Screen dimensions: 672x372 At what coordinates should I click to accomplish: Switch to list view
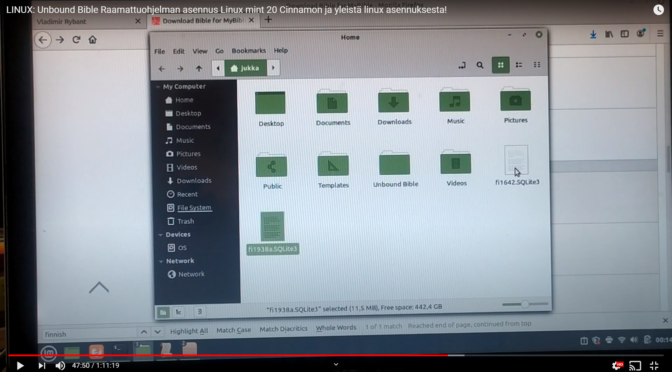pyautogui.click(x=519, y=65)
